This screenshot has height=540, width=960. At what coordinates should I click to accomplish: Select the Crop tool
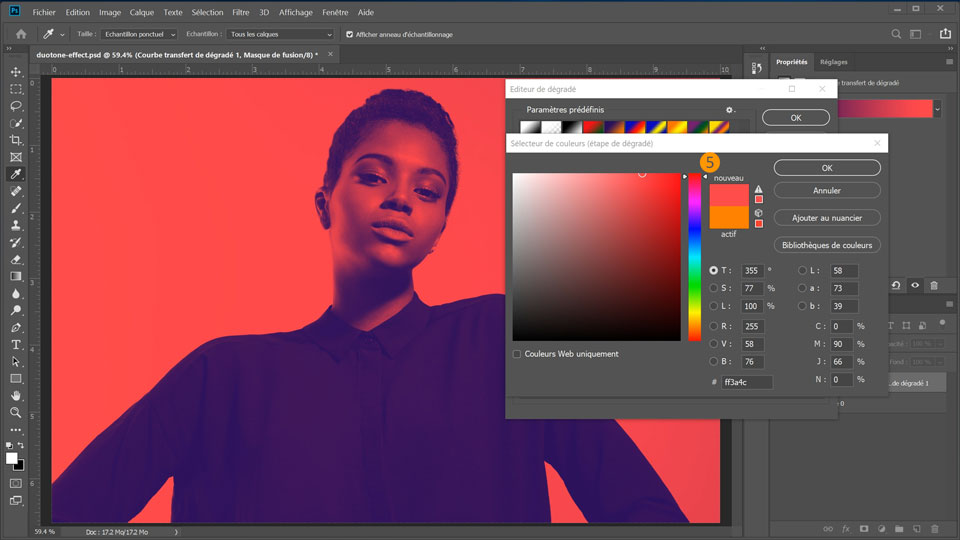[x=16, y=140]
